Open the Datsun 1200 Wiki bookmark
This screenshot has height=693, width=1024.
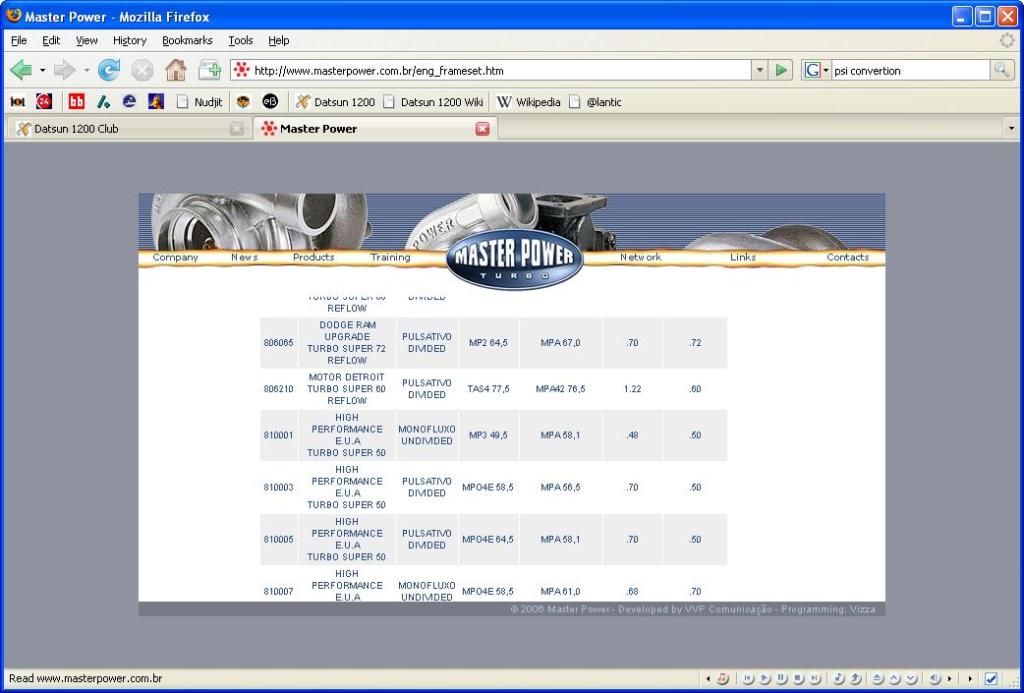click(x=433, y=102)
